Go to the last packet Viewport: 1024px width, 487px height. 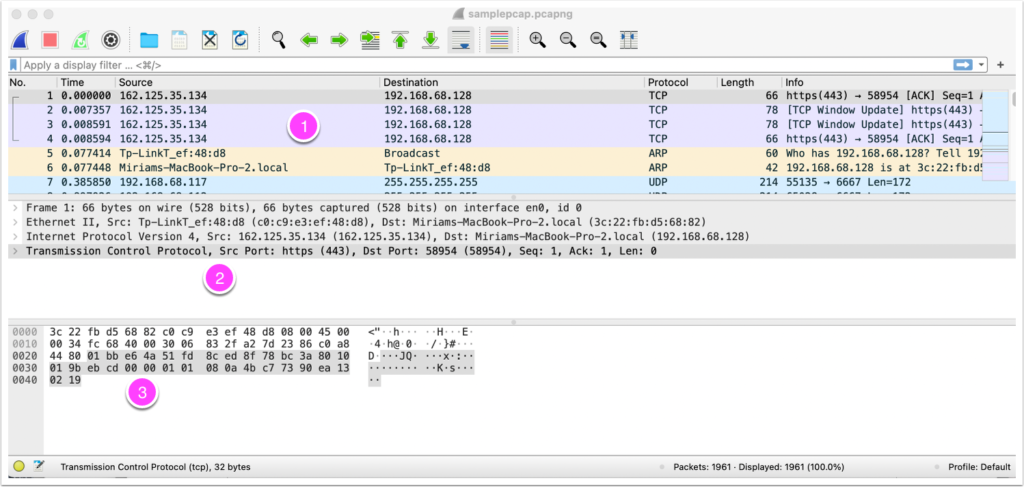[430, 40]
